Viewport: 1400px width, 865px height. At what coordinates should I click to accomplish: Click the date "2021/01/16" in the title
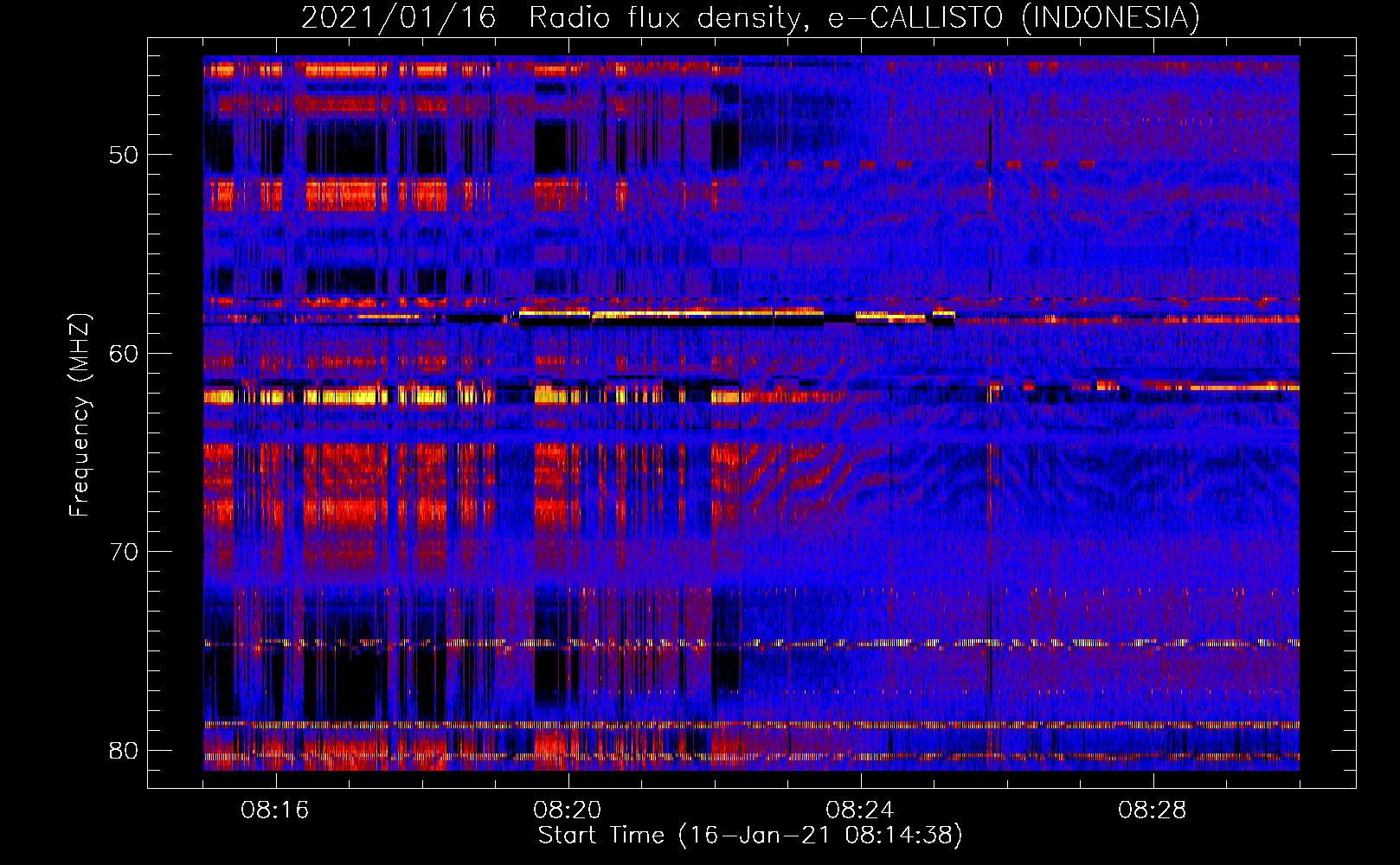point(399,17)
